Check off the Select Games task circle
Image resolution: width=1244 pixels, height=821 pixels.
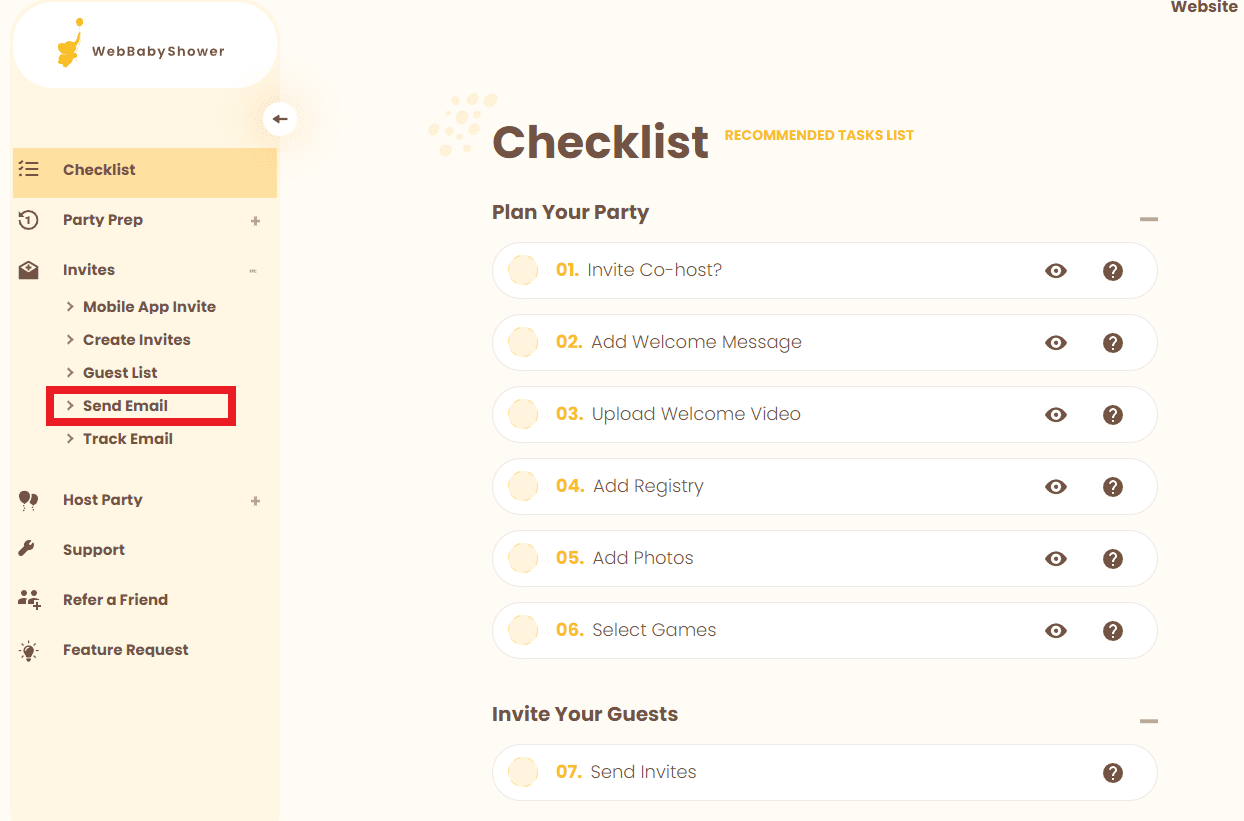pyautogui.click(x=523, y=630)
